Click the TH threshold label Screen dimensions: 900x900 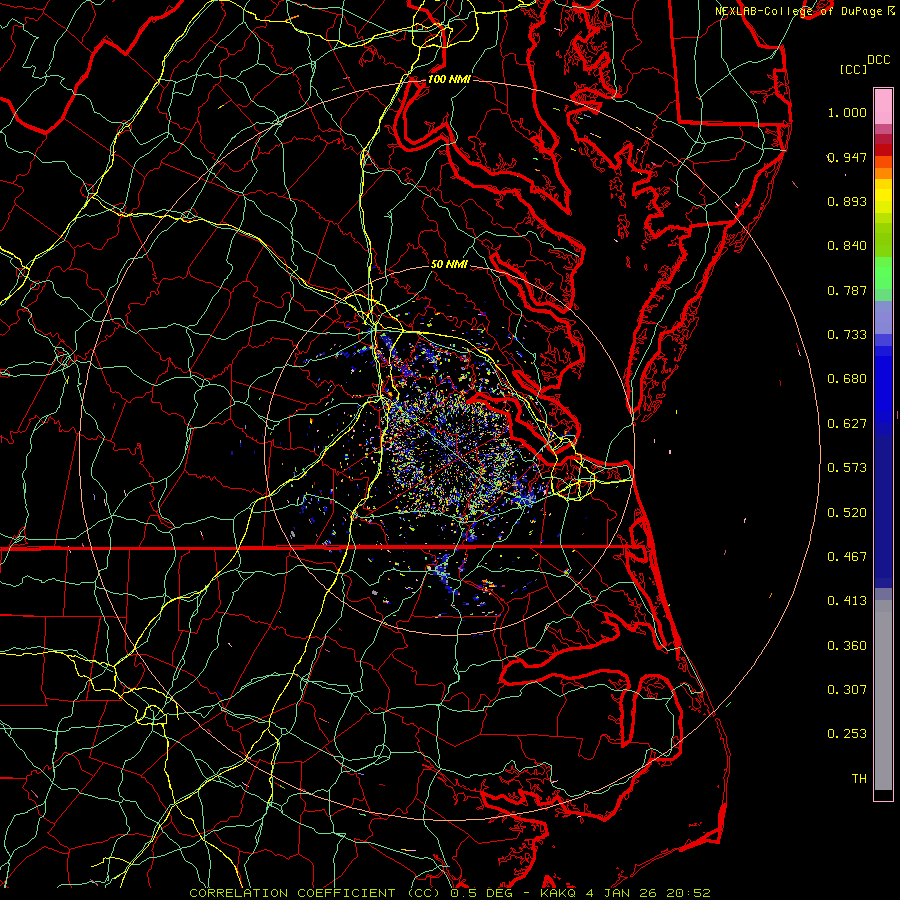tap(859, 779)
